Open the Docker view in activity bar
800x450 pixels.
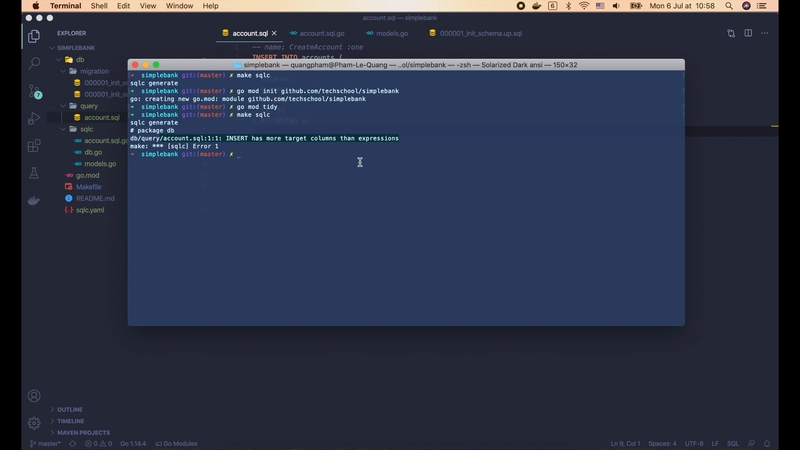[x=34, y=200]
